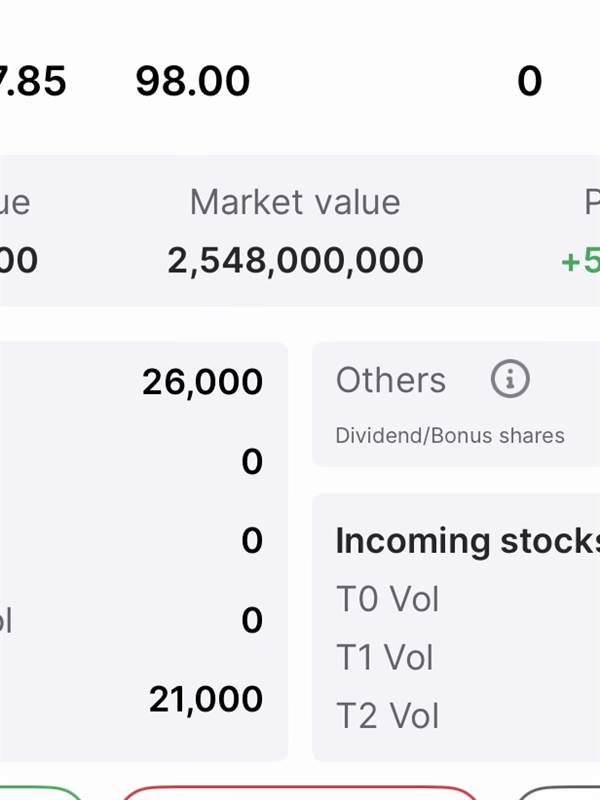
Task: Tap the green-outlined button at bottom edge
Action: (40, 793)
